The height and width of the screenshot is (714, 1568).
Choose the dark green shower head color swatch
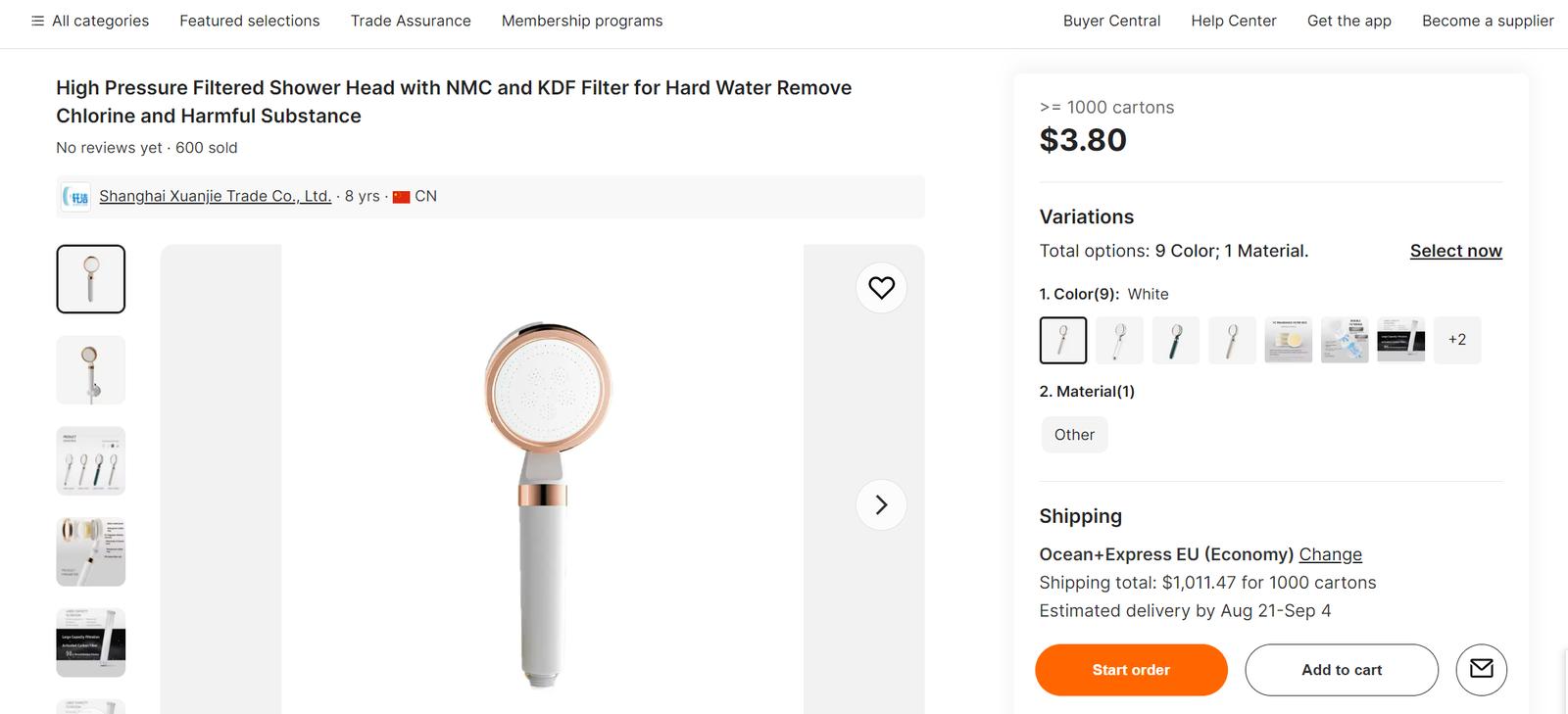[1176, 340]
